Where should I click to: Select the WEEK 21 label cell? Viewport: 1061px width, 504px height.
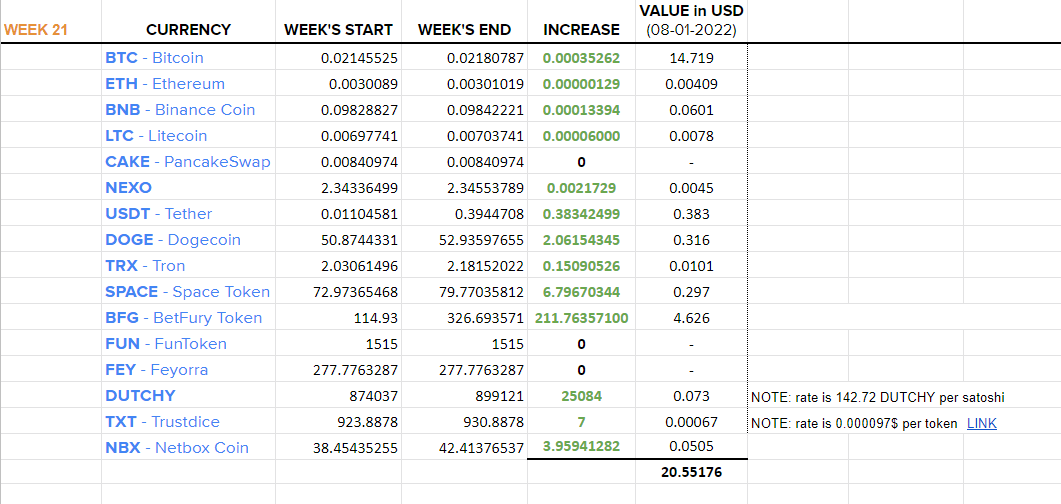coord(51,29)
